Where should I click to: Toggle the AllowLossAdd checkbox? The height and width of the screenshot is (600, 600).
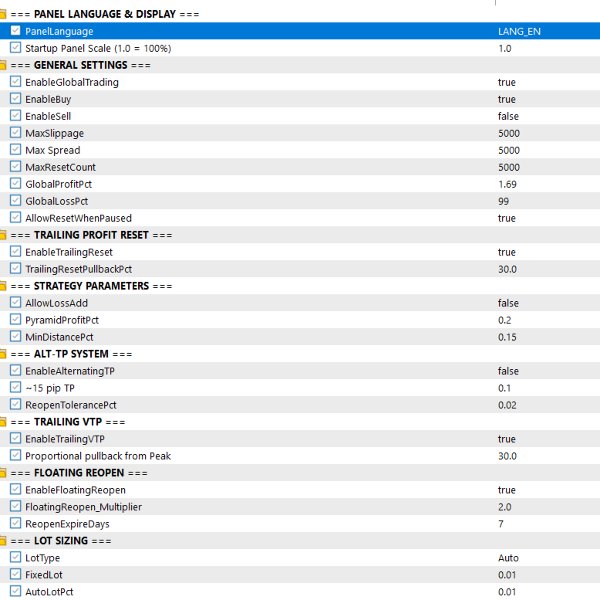(x=15, y=302)
